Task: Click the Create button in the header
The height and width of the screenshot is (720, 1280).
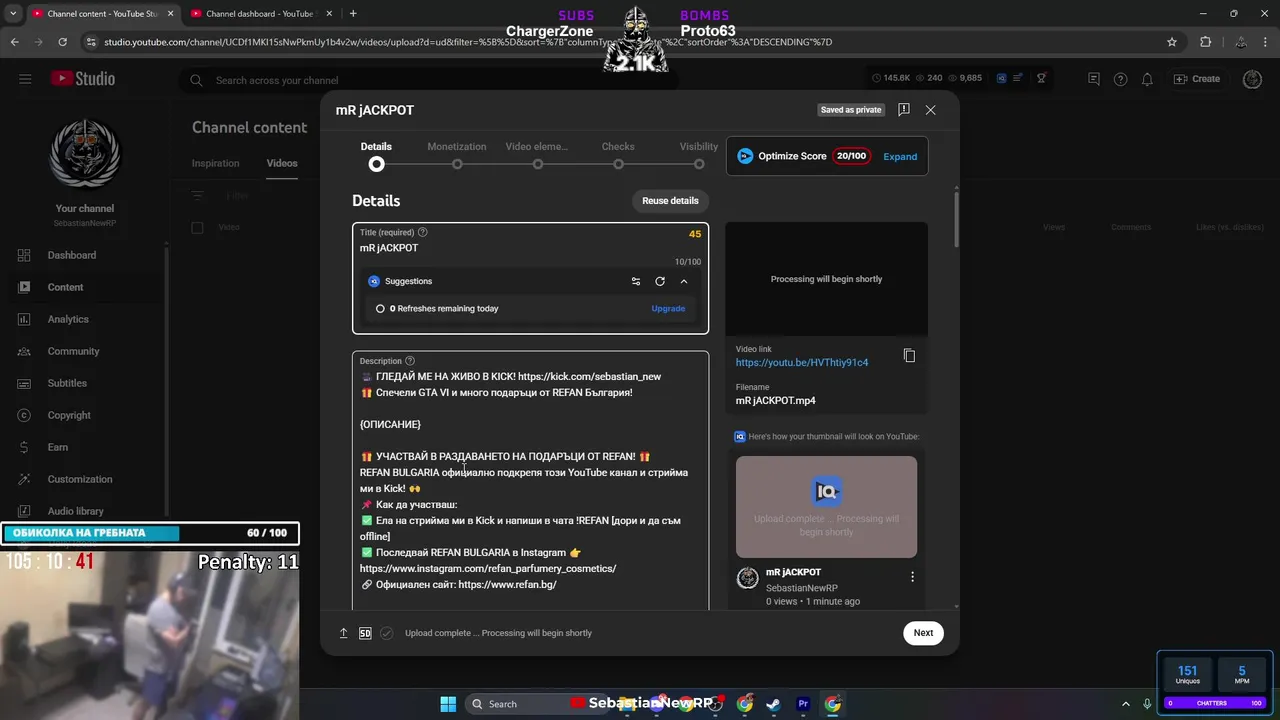Action: pyautogui.click(x=1197, y=79)
